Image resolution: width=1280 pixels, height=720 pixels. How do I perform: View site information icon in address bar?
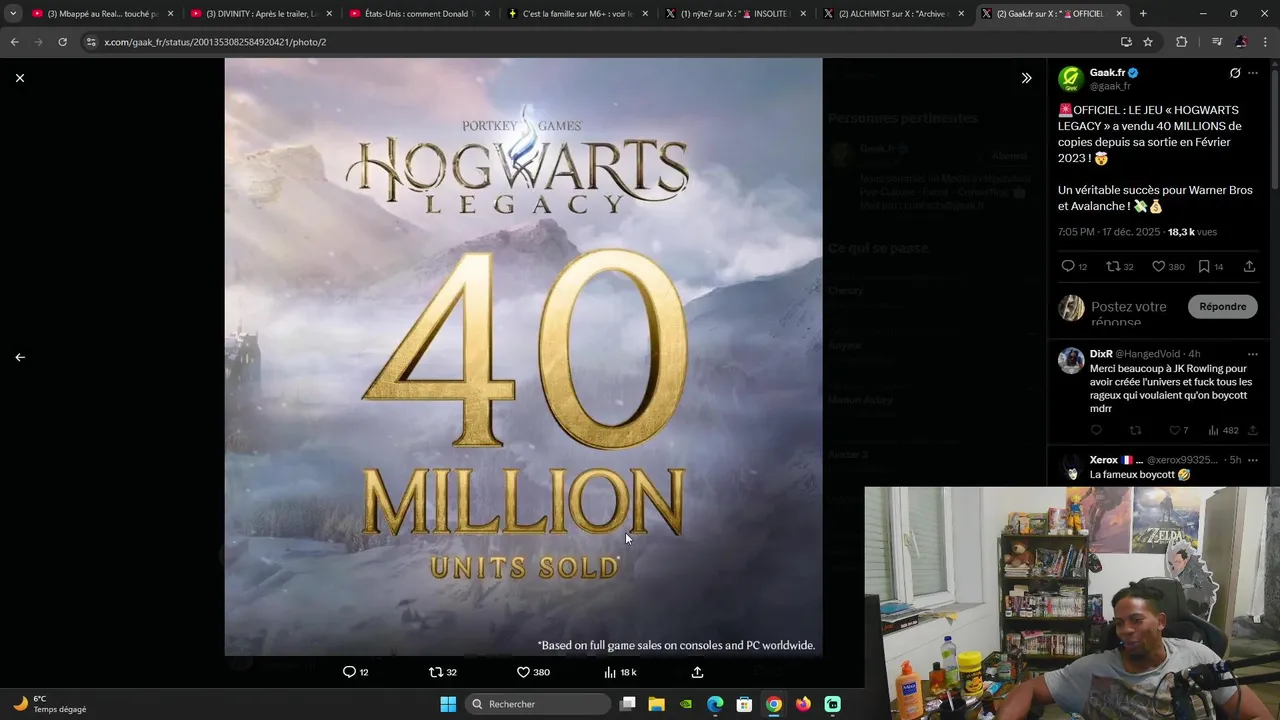91,42
